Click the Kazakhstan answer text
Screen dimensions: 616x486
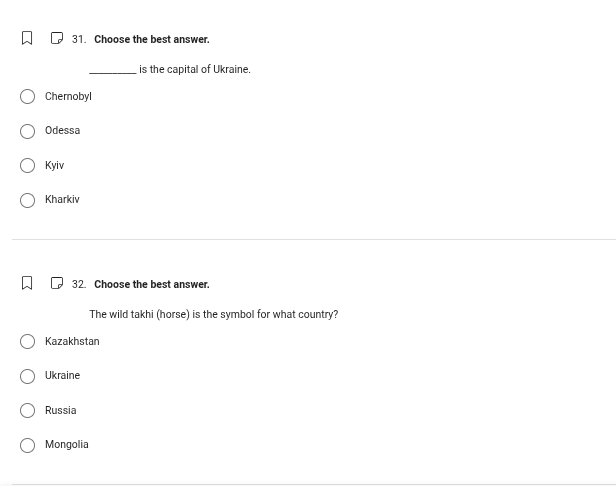click(x=72, y=342)
